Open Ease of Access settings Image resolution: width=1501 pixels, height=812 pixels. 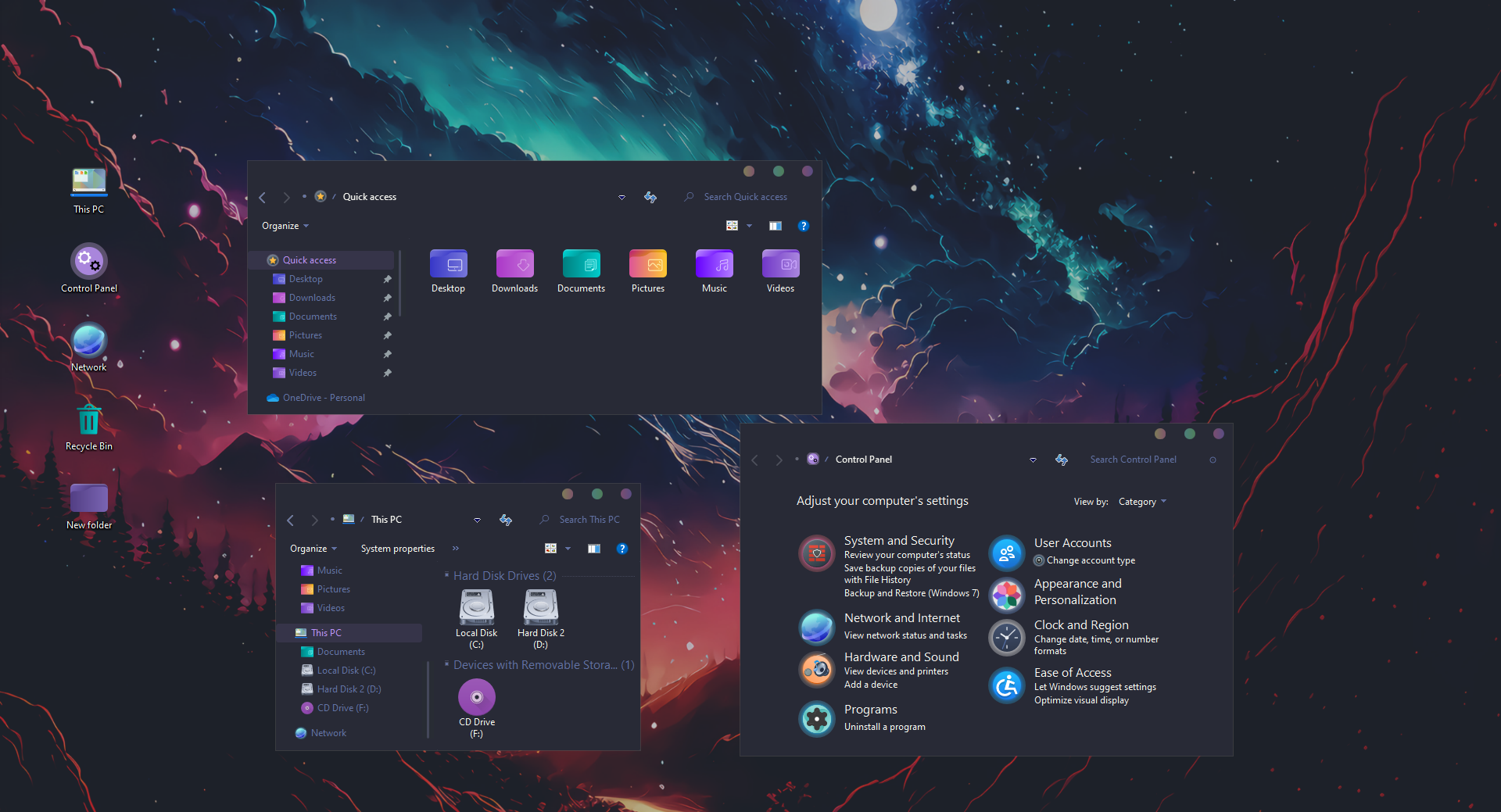pyautogui.click(x=1072, y=672)
